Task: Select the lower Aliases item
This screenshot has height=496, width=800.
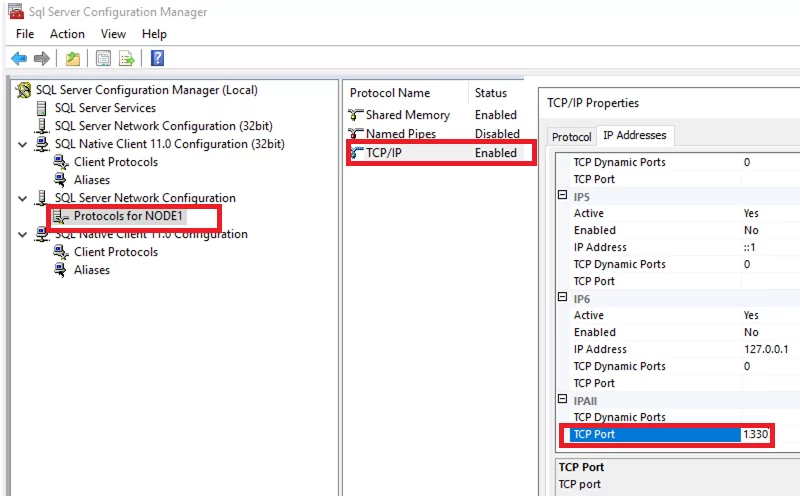Action: pyautogui.click(x=92, y=269)
